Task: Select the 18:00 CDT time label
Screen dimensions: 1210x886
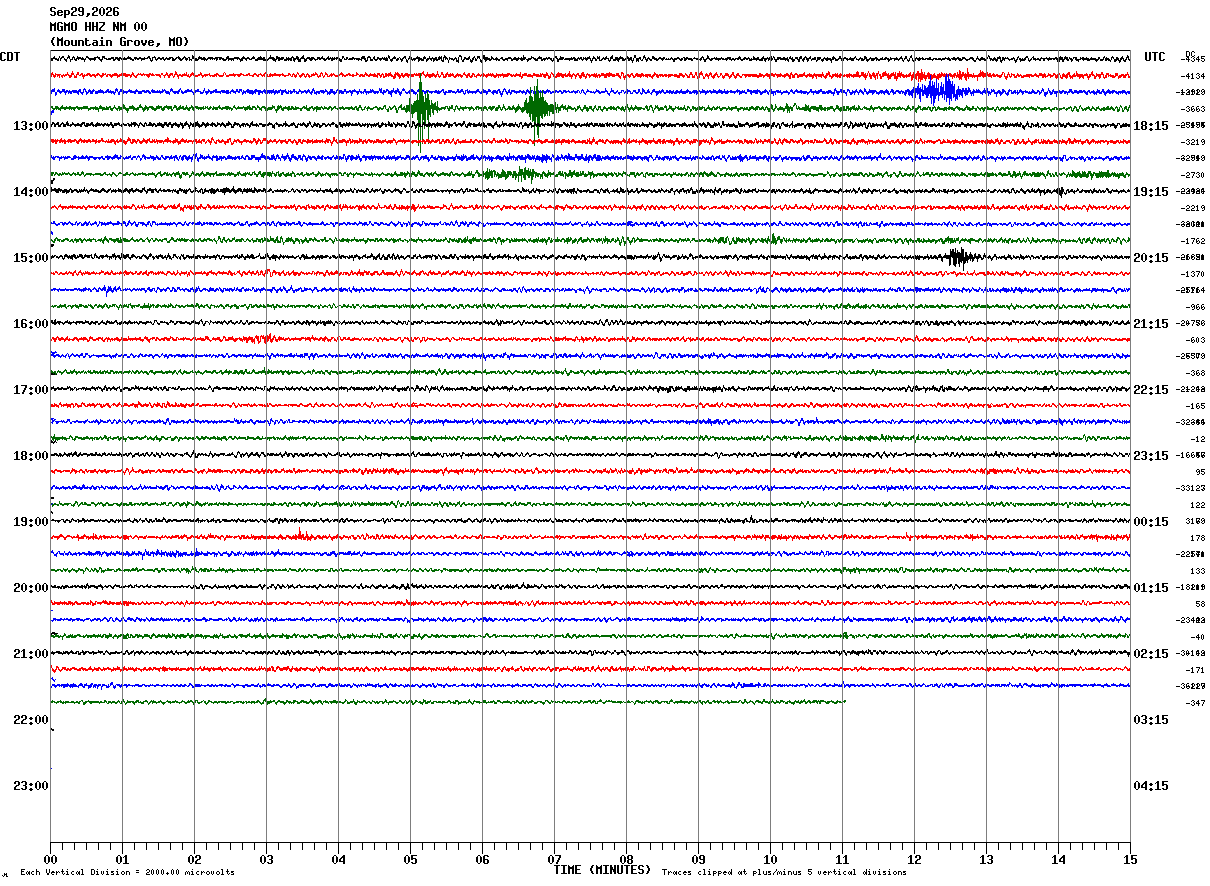Action: point(30,456)
